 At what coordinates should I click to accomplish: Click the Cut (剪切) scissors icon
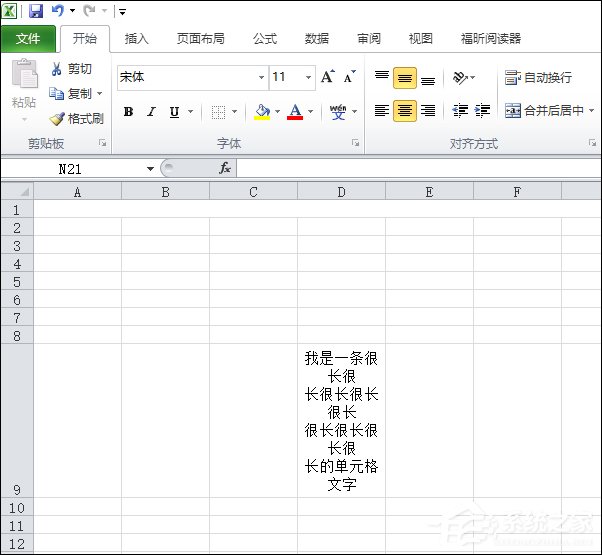pos(57,69)
